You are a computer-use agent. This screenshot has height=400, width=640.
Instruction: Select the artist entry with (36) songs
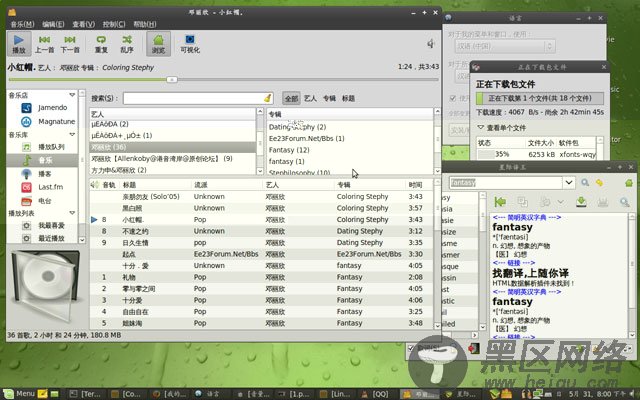tap(173, 147)
